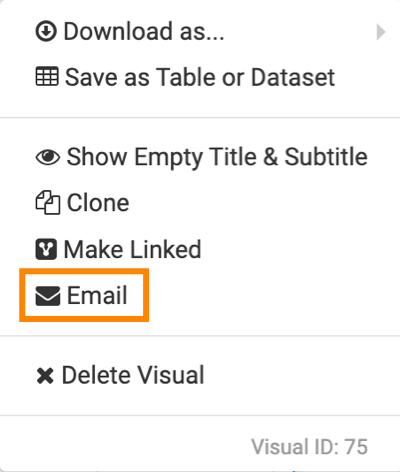The image size is (400, 472).
Task: Select the highlighted Email option
Action: 84,295
